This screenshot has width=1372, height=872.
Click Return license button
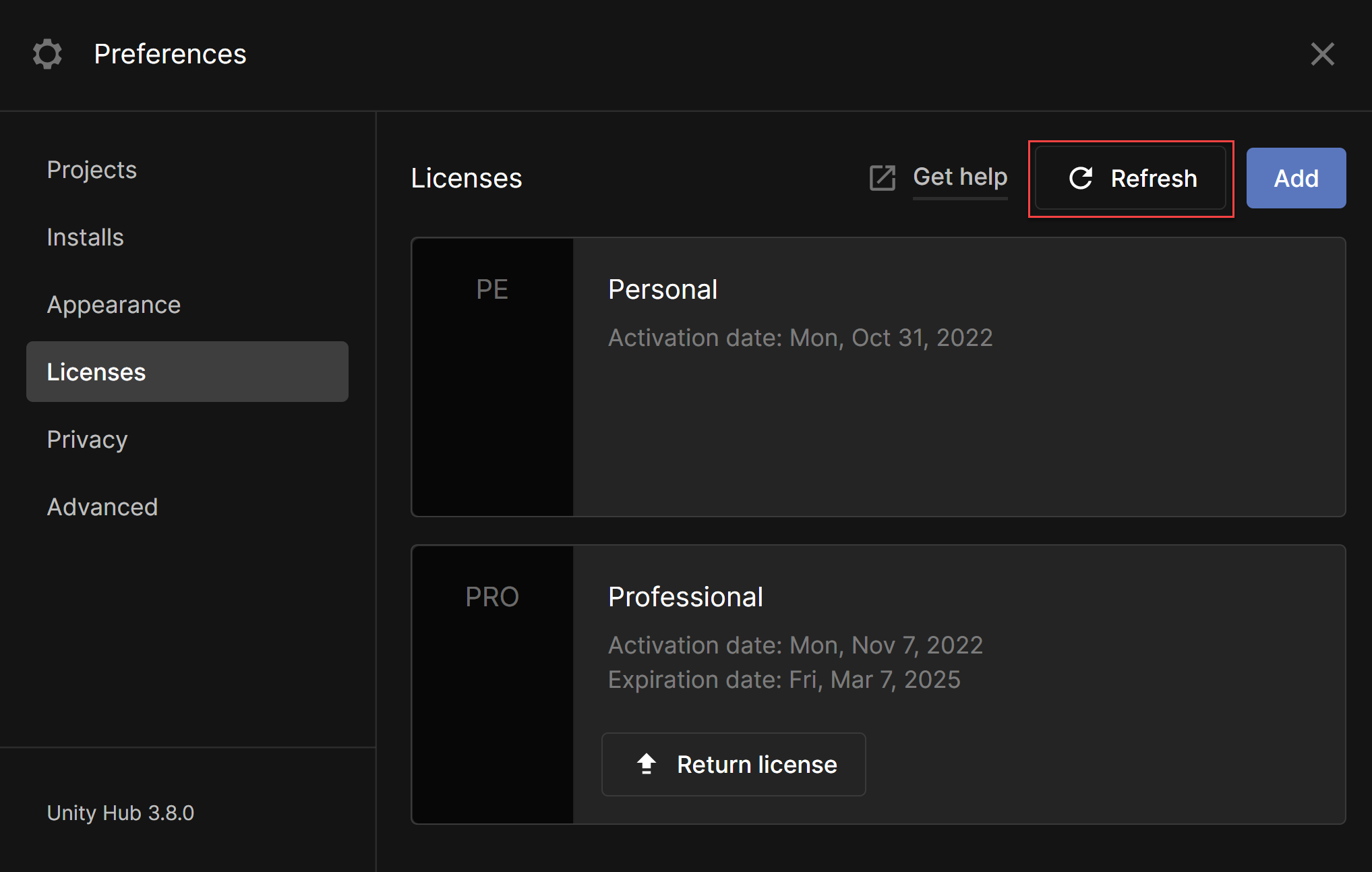click(x=734, y=764)
